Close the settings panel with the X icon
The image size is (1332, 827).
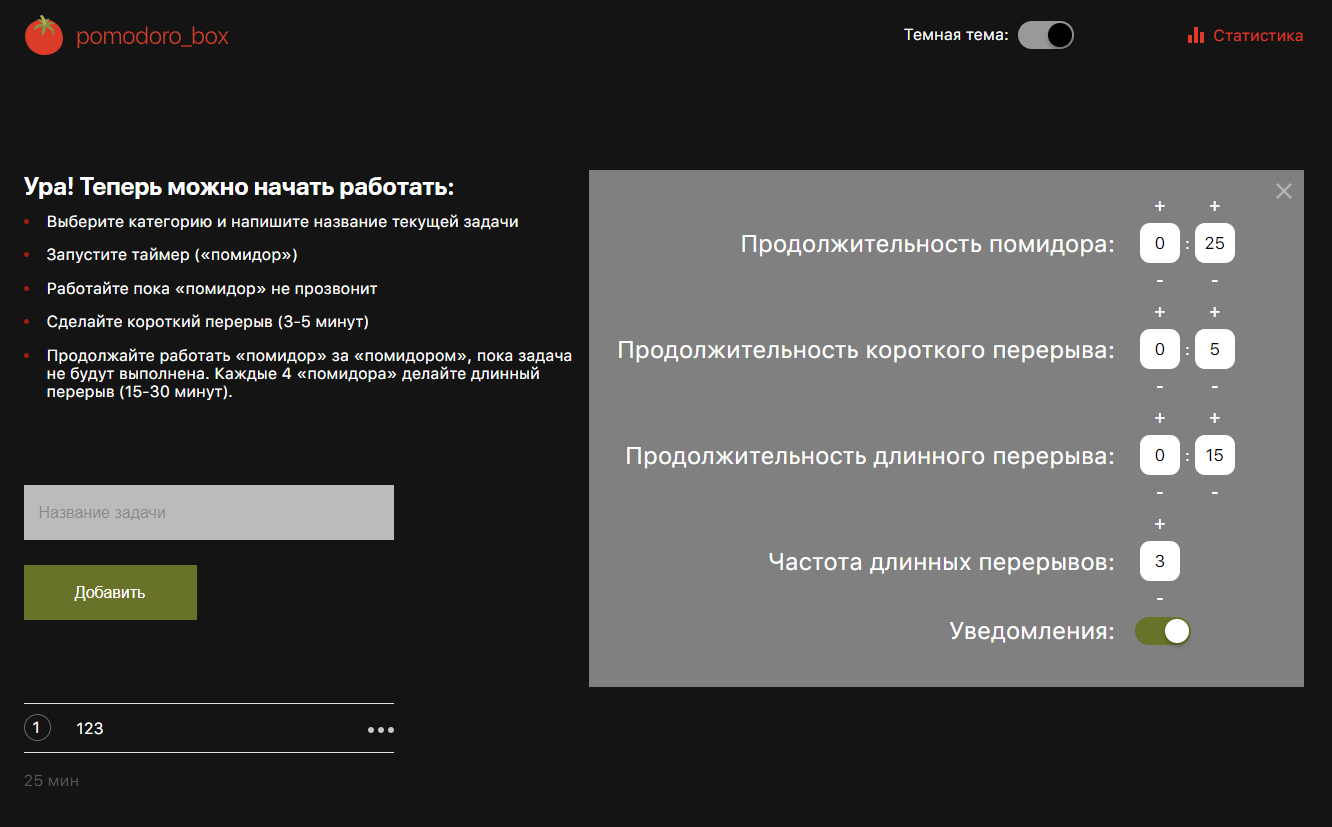point(1283,190)
